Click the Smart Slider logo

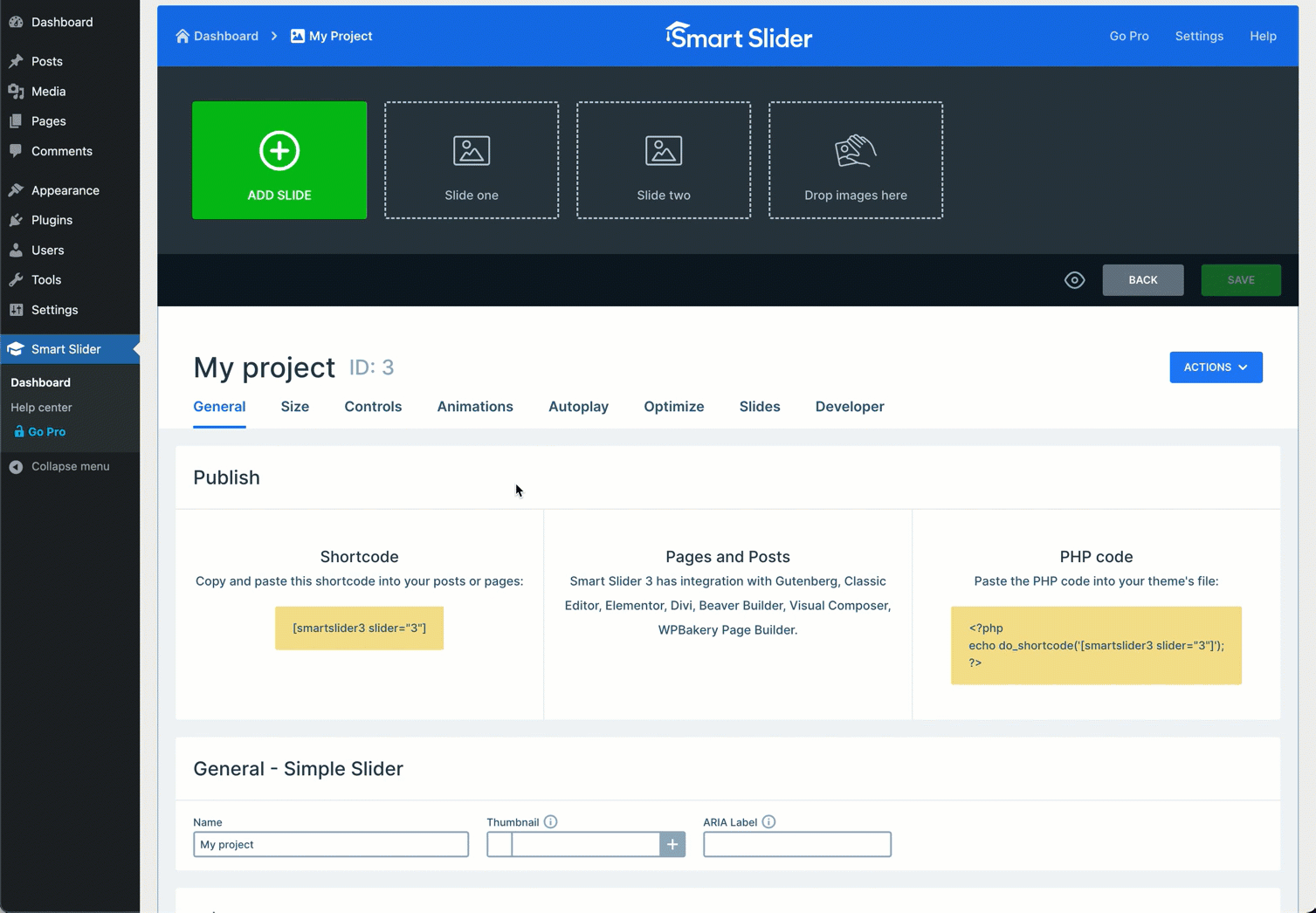click(739, 36)
